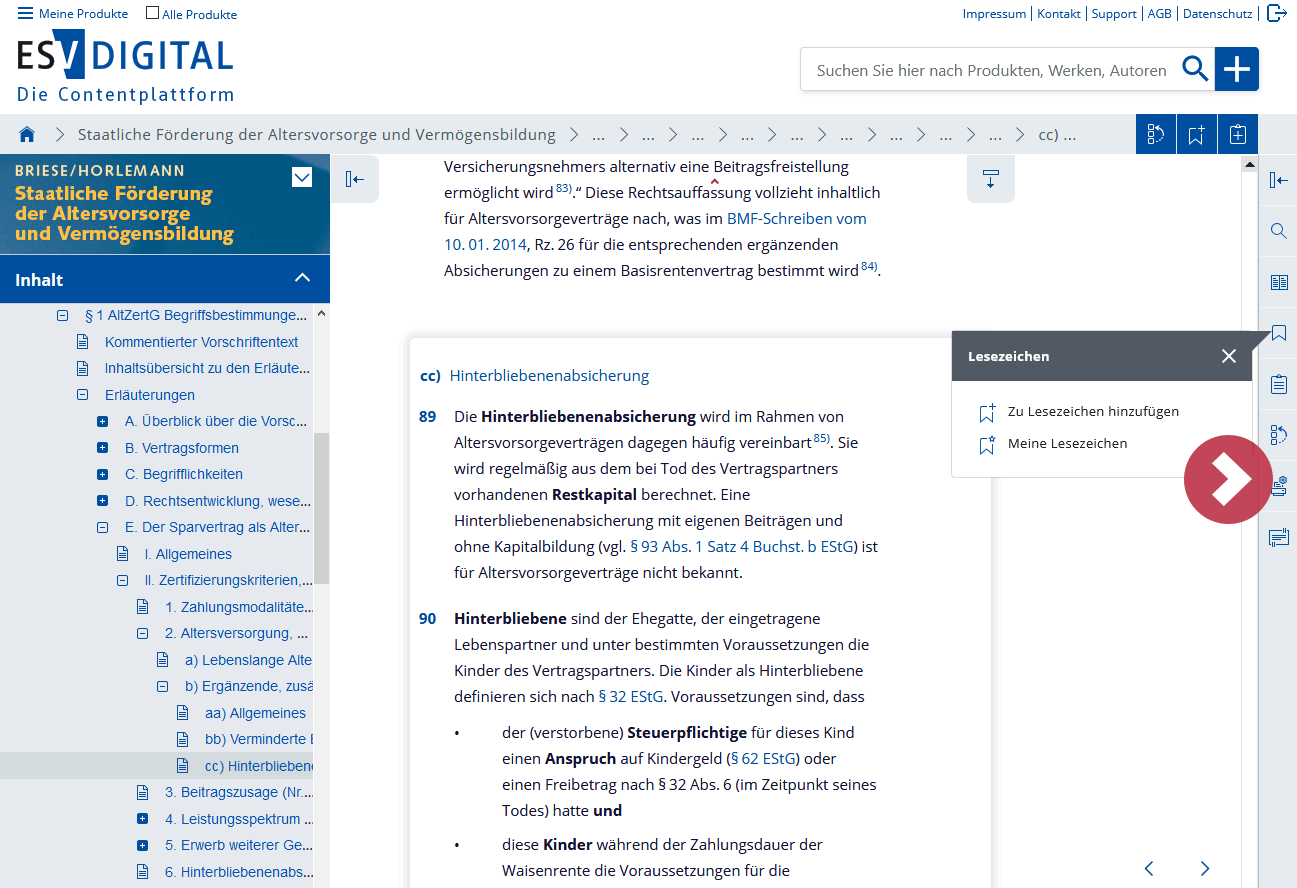The width and height of the screenshot is (1297, 888).
Task: Hide the left navigation pane
Action: pyautogui.click(x=355, y=179)
